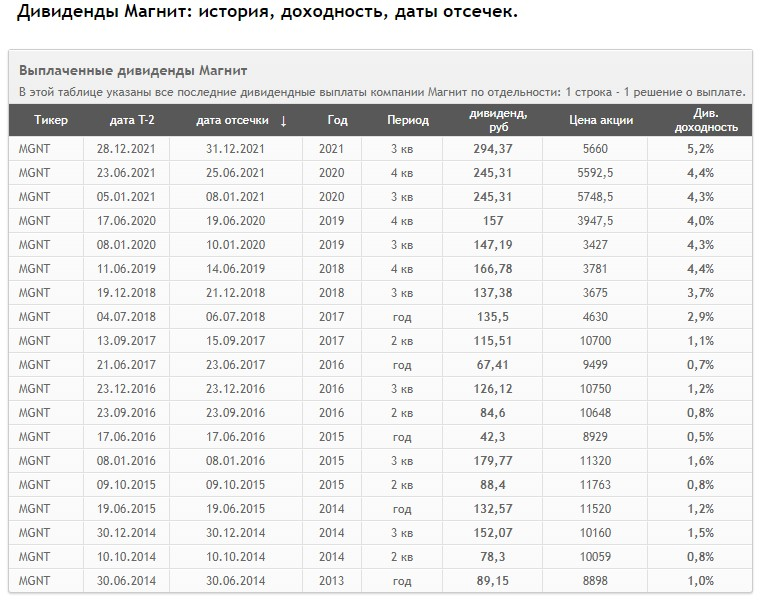Click the share price 5592,5
The width and height of the screenshot is (767, 600).
point(595,173)
